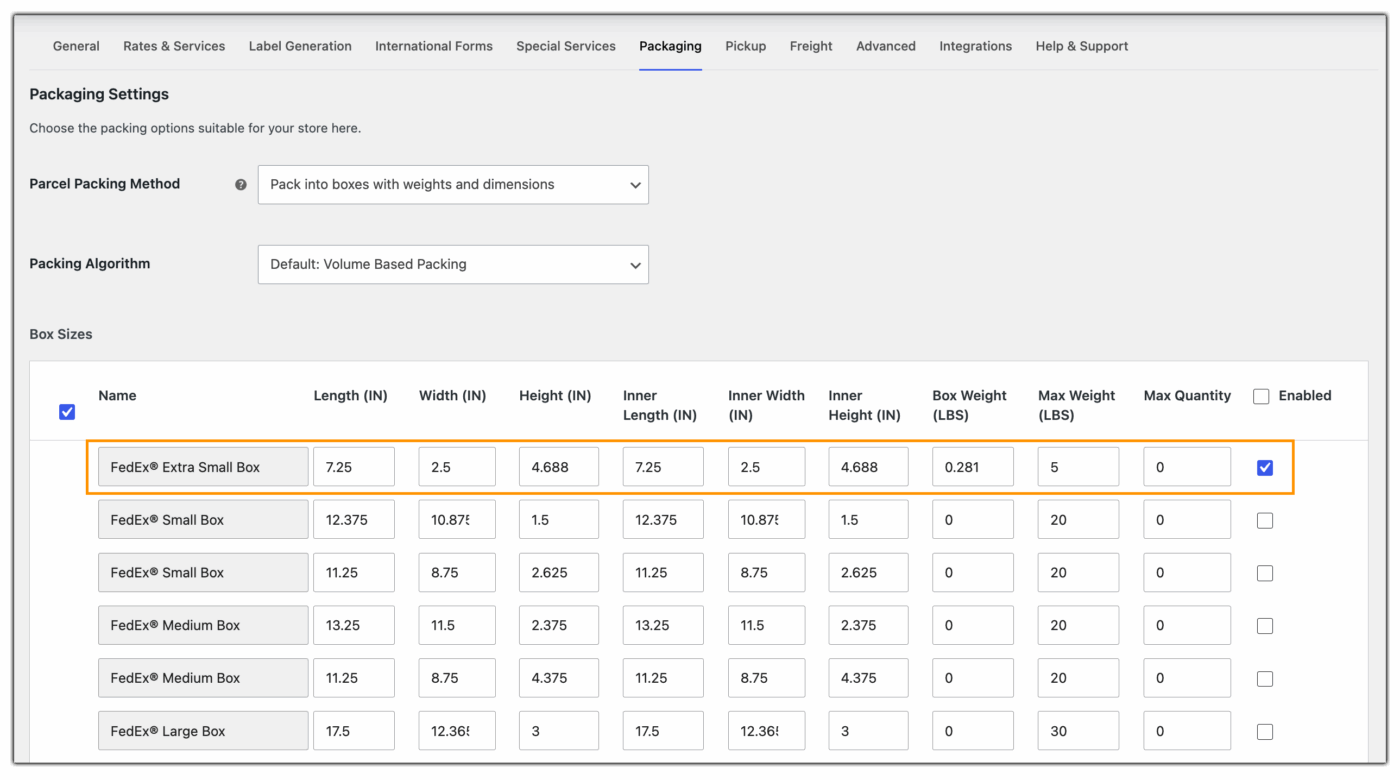Edit the Extra Small Box Width field

[x=457, y=467]
